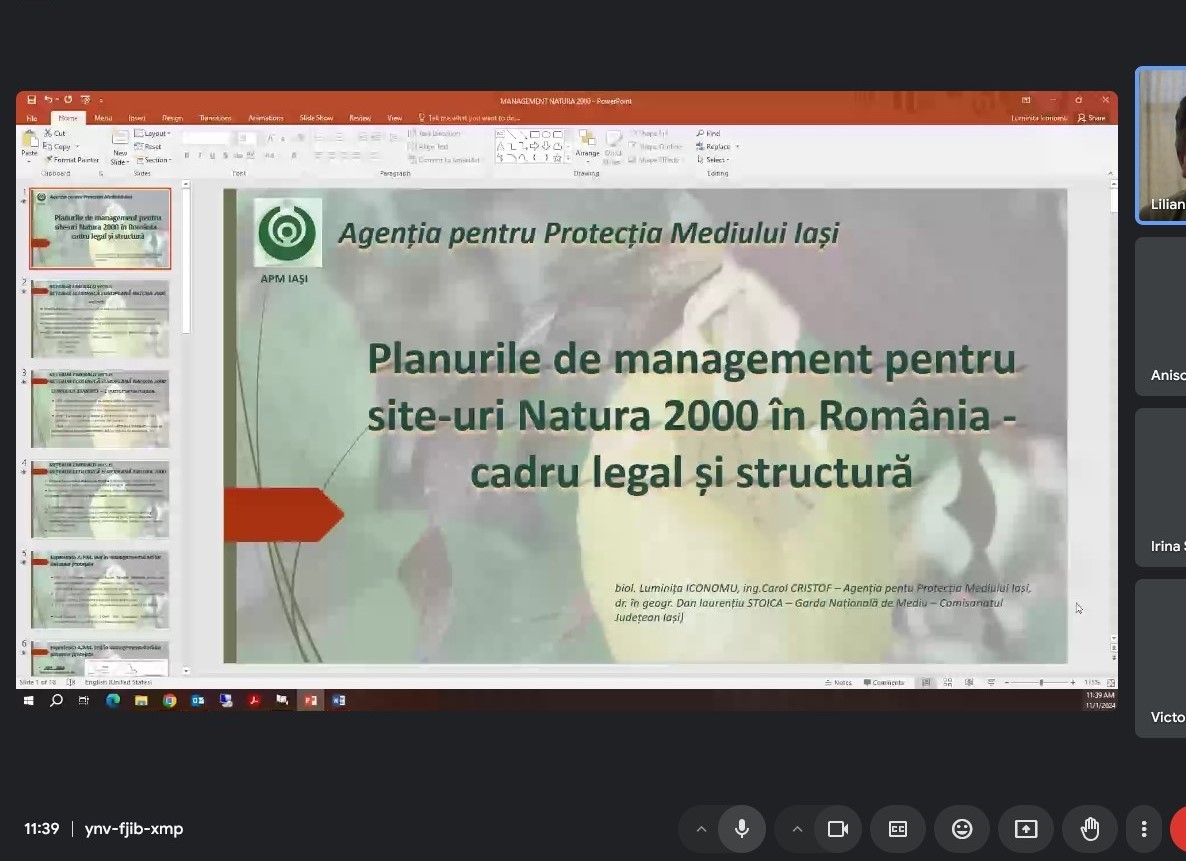Select slide 4 thumbnail in the panel
This screenshot has width=1186, height=861.
click(100, 499)
